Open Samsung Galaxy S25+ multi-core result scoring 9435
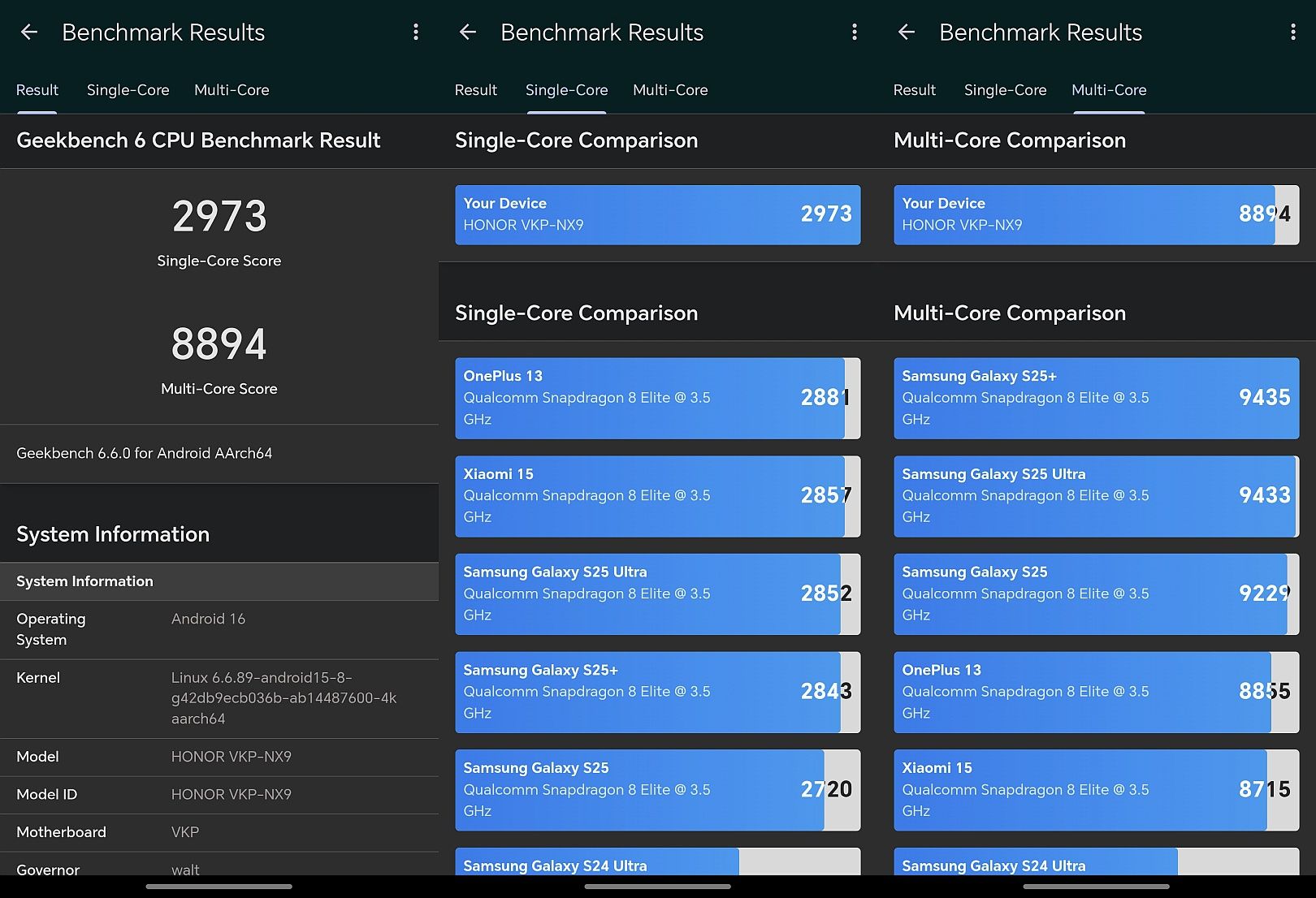This screenshot has height=898, width=1316. (x=1097, y=399)
